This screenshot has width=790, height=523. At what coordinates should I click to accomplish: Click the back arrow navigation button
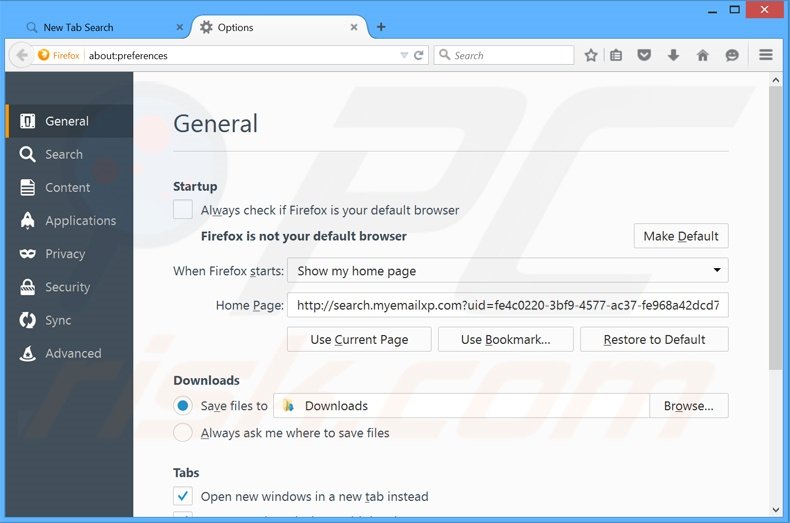[x=22, y=55]
